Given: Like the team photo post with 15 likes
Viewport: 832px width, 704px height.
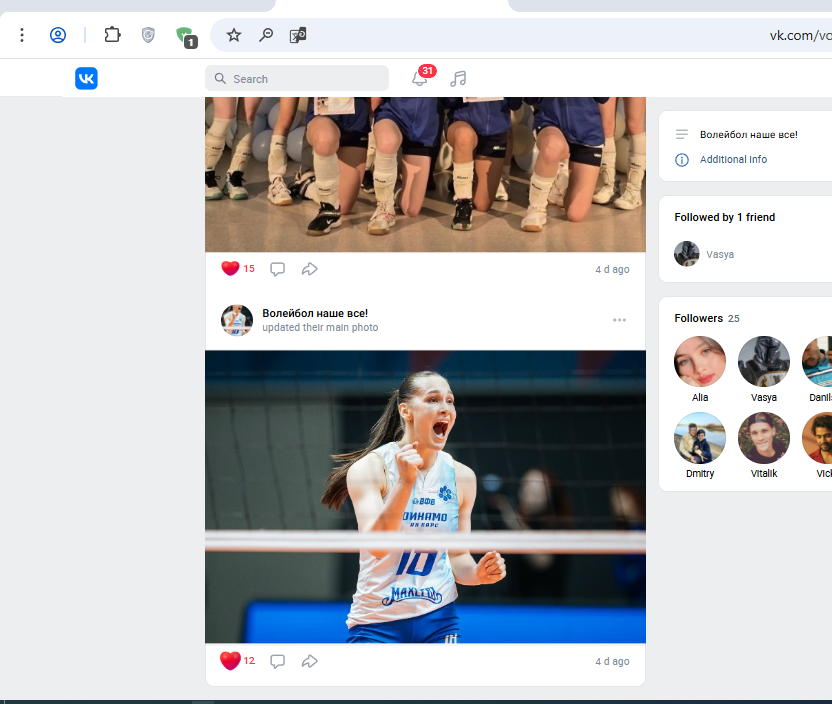Looking at the screenshot, I should (x=238, y=268).
